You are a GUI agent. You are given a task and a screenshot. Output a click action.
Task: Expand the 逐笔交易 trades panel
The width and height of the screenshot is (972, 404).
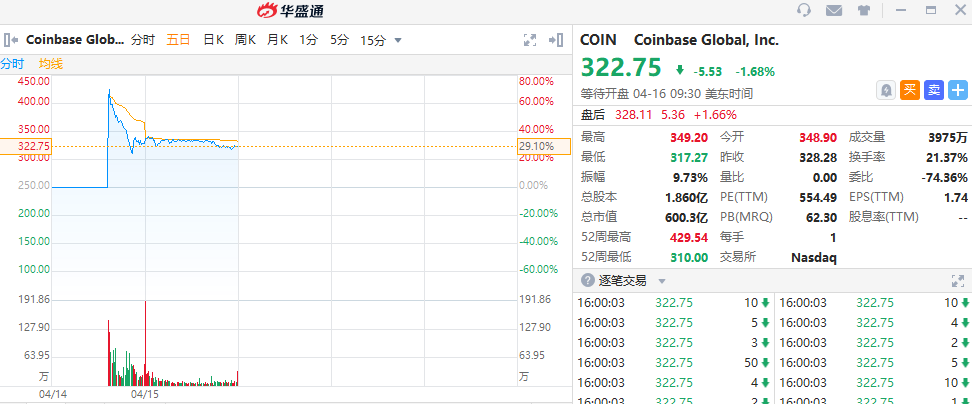point(958,281)
